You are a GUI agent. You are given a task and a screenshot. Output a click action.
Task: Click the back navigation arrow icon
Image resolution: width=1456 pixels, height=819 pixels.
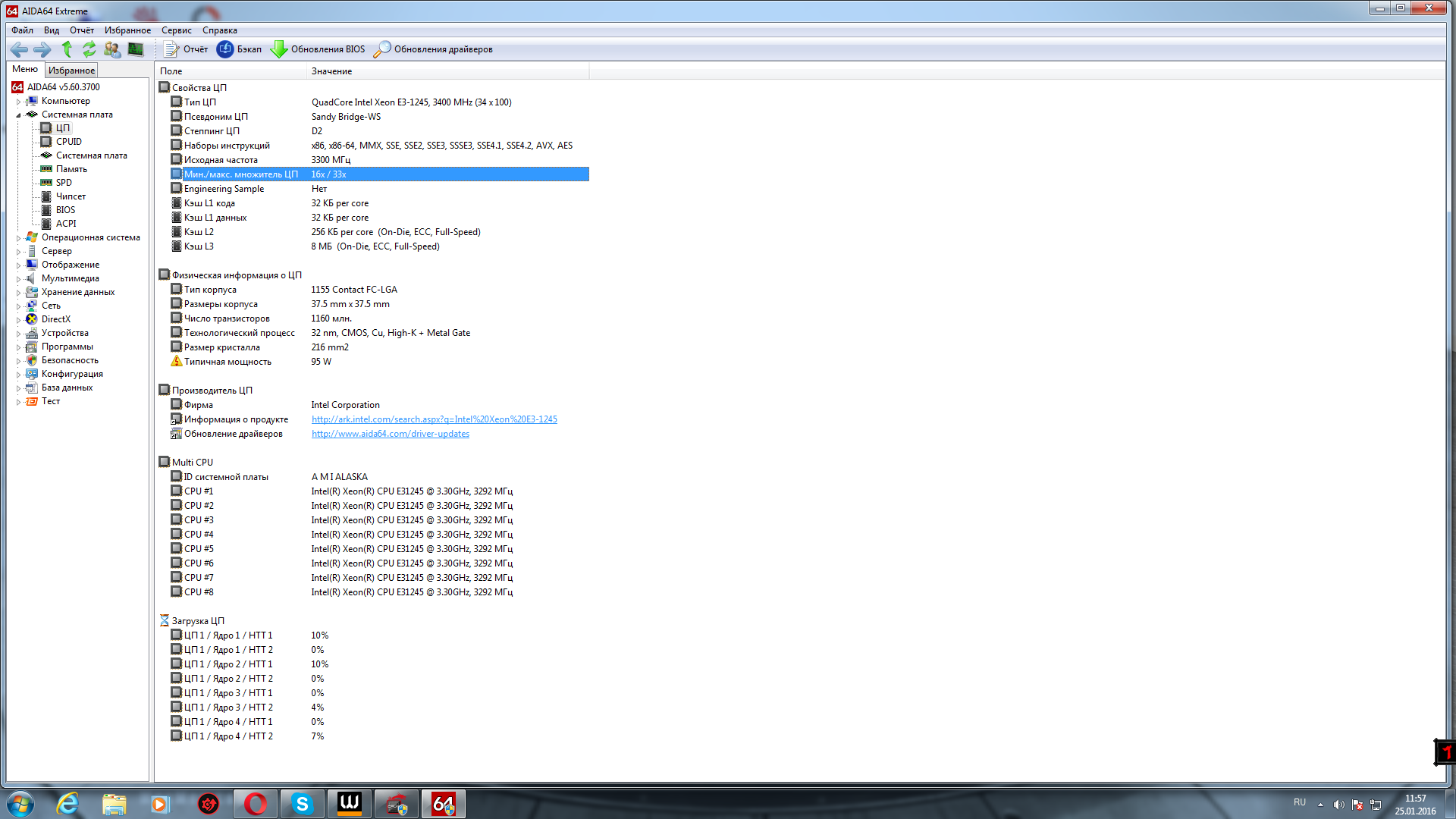click(19, 49)
